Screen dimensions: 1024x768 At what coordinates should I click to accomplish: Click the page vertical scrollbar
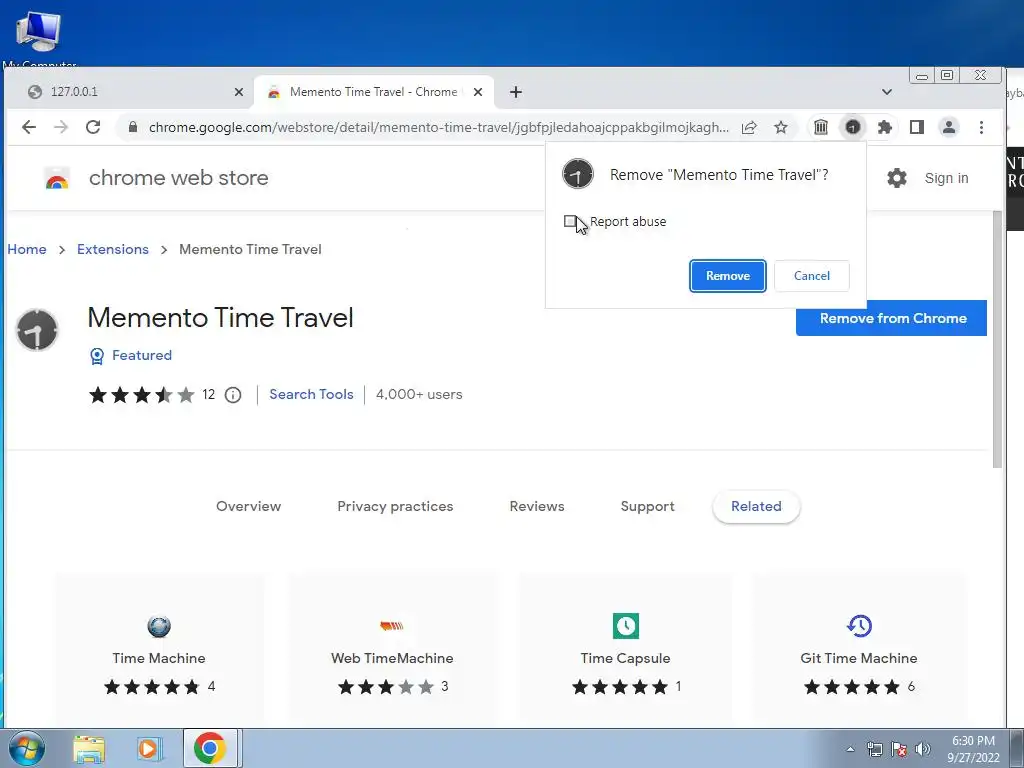pyautogui.click(x=997, y=338)
